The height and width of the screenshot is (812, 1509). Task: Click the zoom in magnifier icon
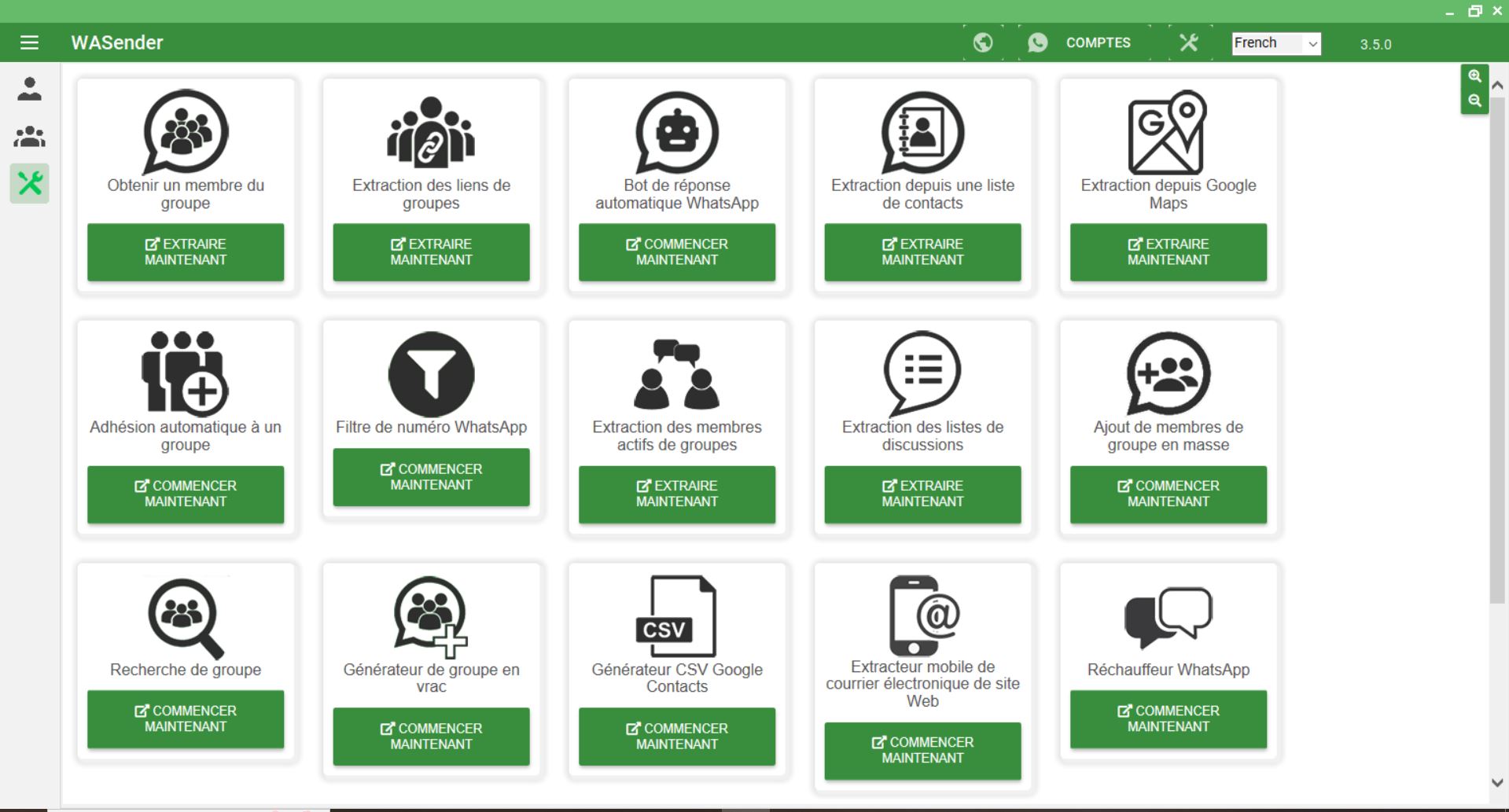click(x=1474, y=76)
